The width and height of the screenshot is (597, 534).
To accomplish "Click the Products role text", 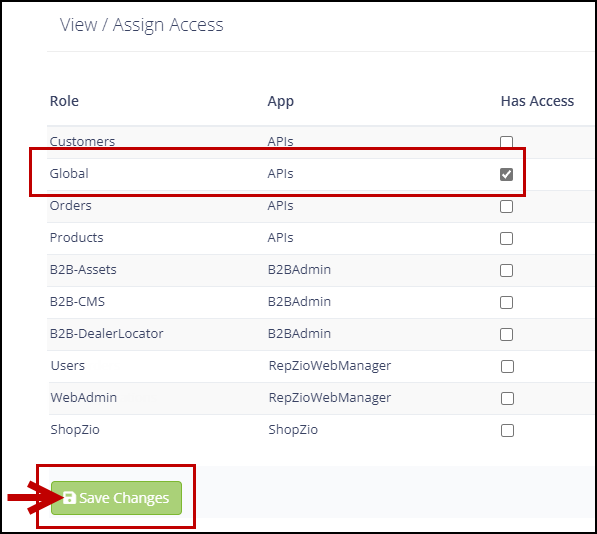I will pyautogui.click(x=77, y=238).
